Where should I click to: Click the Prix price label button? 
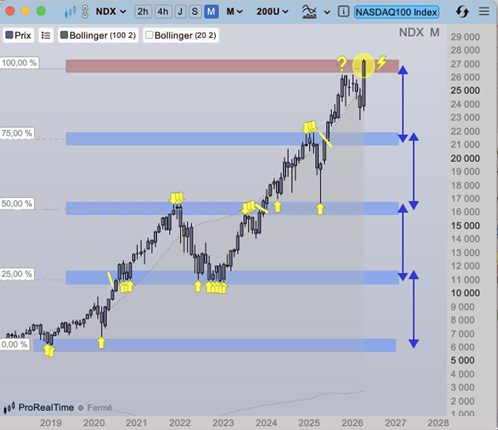pos(19,35)
